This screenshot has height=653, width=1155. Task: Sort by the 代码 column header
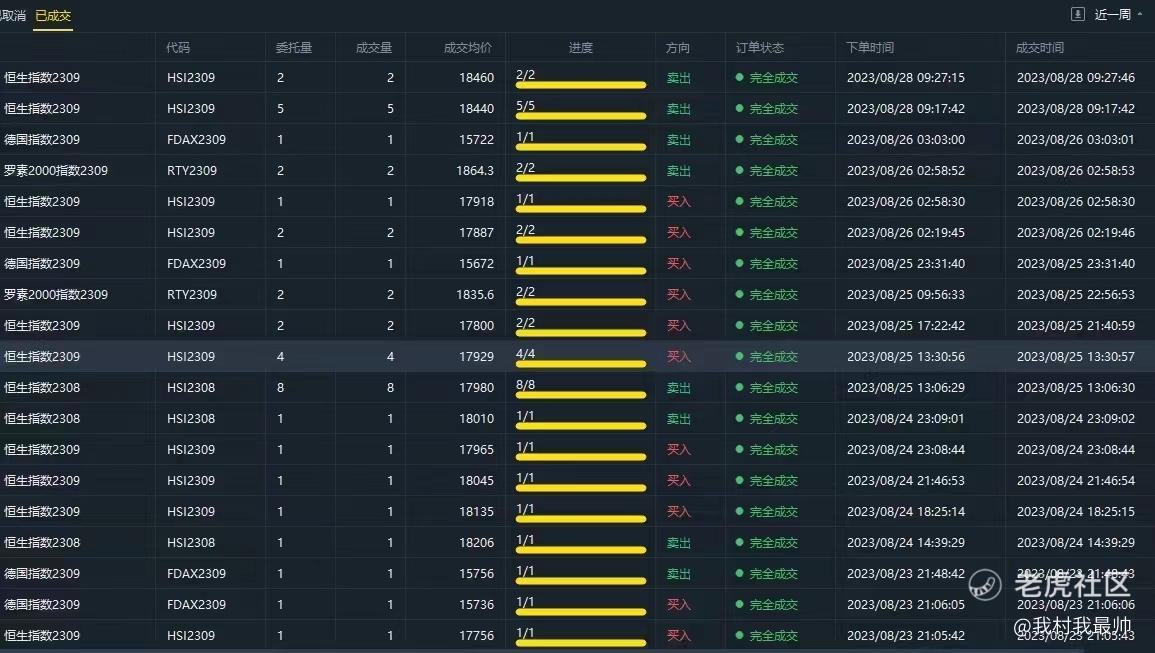[178, 47]
